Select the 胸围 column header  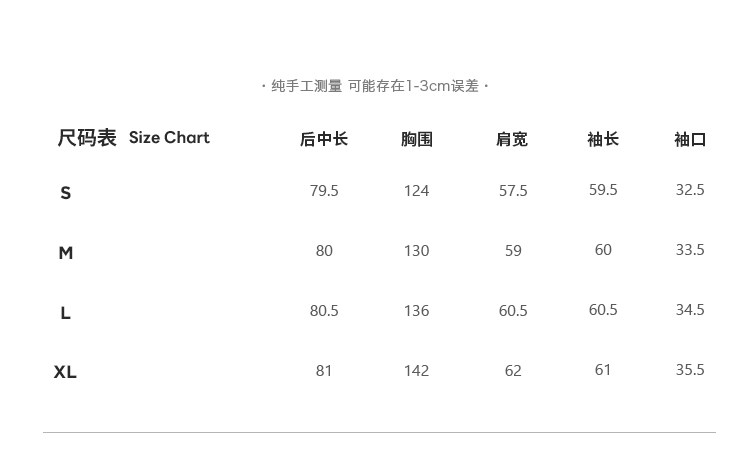[x=416, y=139]
